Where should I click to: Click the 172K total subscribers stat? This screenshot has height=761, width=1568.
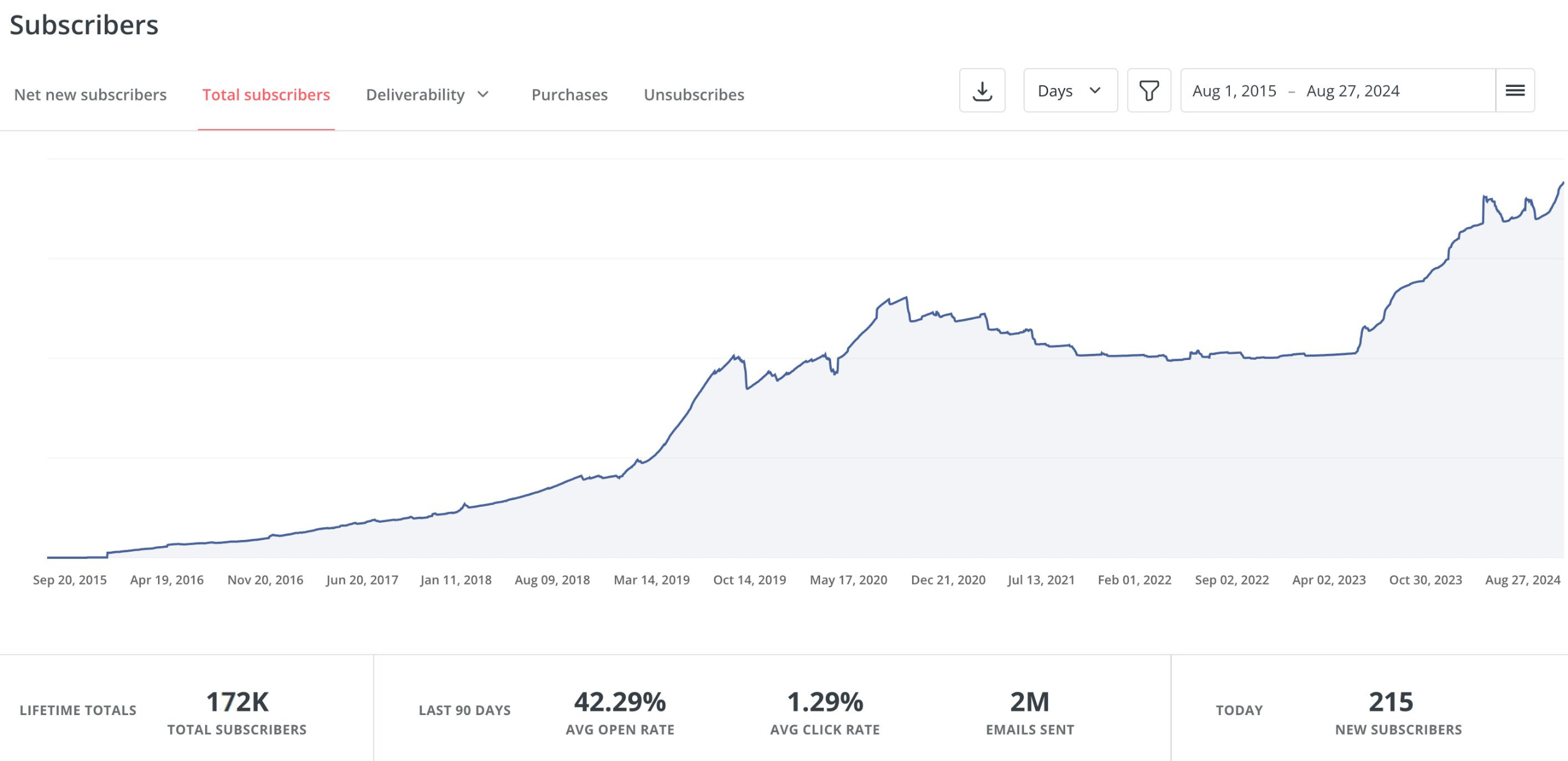237,702
